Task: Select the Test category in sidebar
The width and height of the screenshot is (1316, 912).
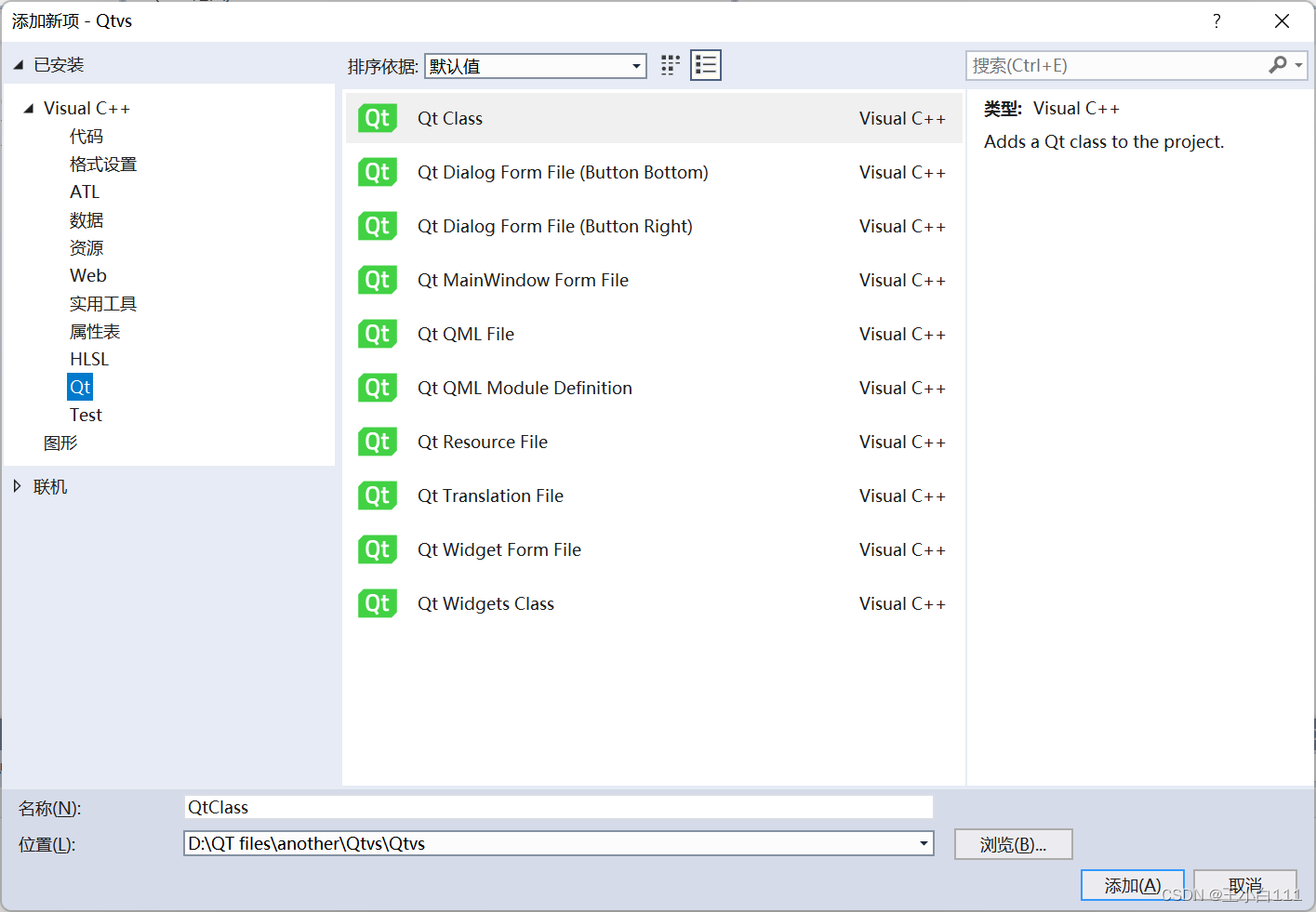Action: 86,415
